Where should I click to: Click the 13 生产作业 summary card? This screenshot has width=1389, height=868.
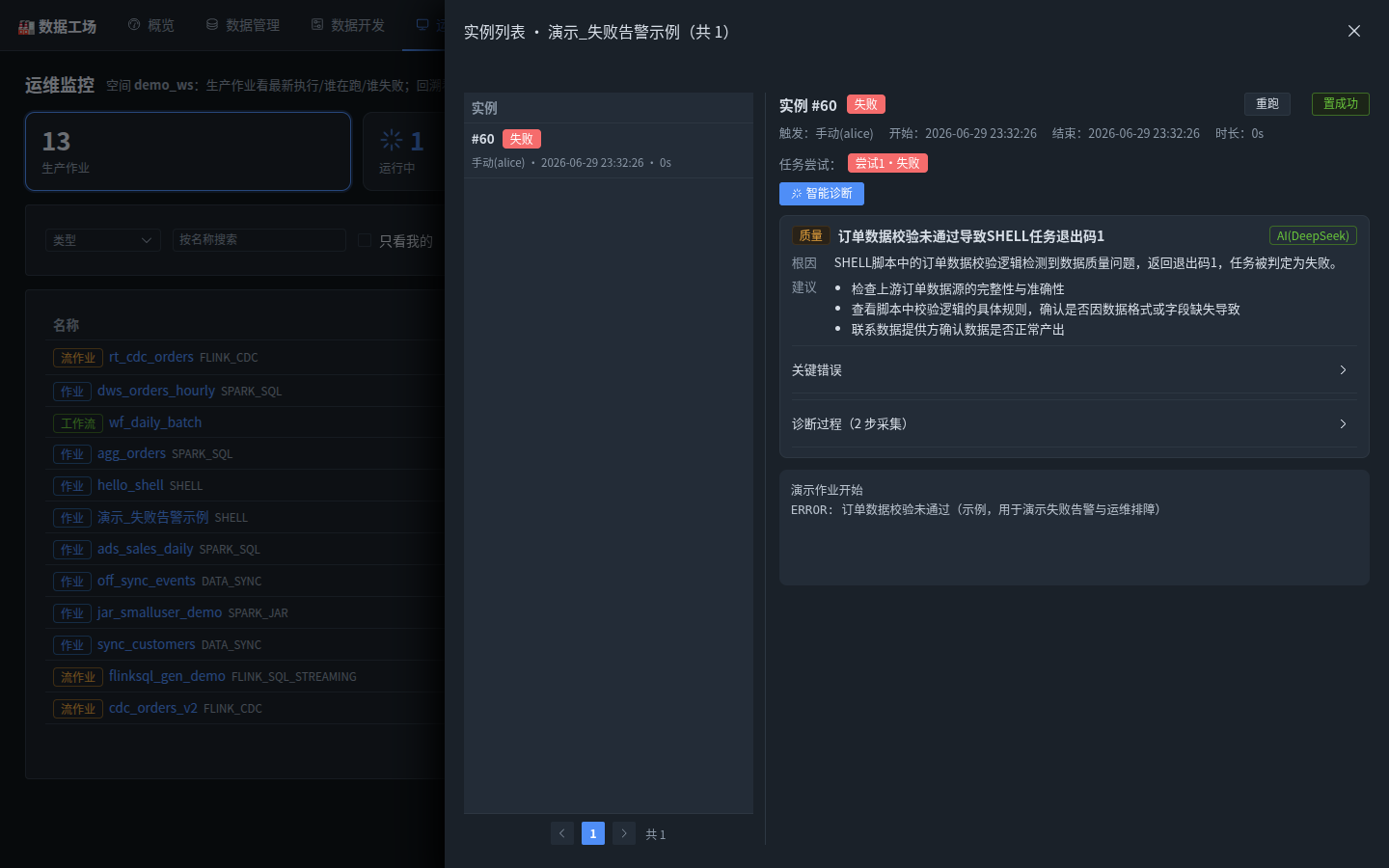point(188,151)
